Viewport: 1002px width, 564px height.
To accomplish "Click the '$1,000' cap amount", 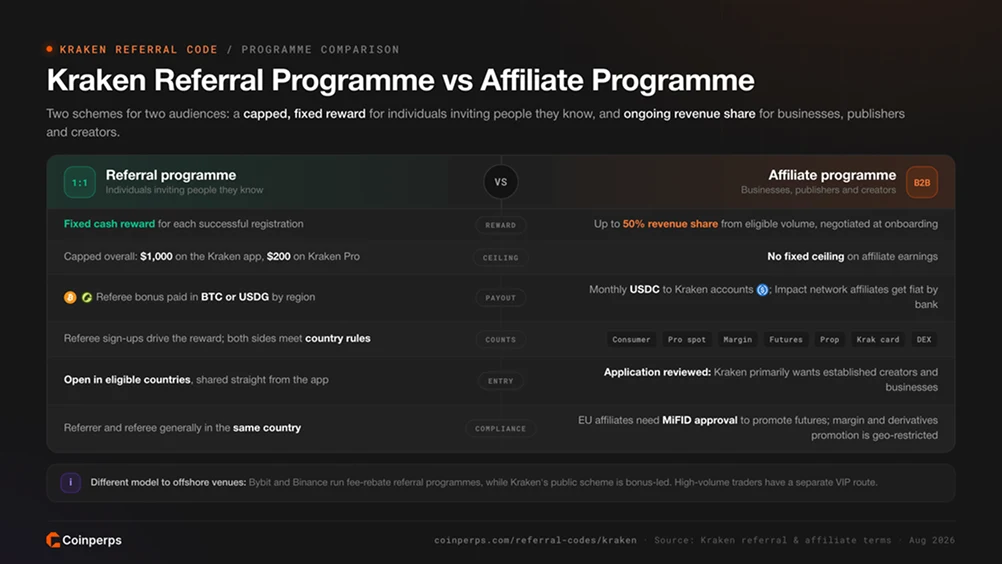I will pyautogui.click(x=156, y=256).
